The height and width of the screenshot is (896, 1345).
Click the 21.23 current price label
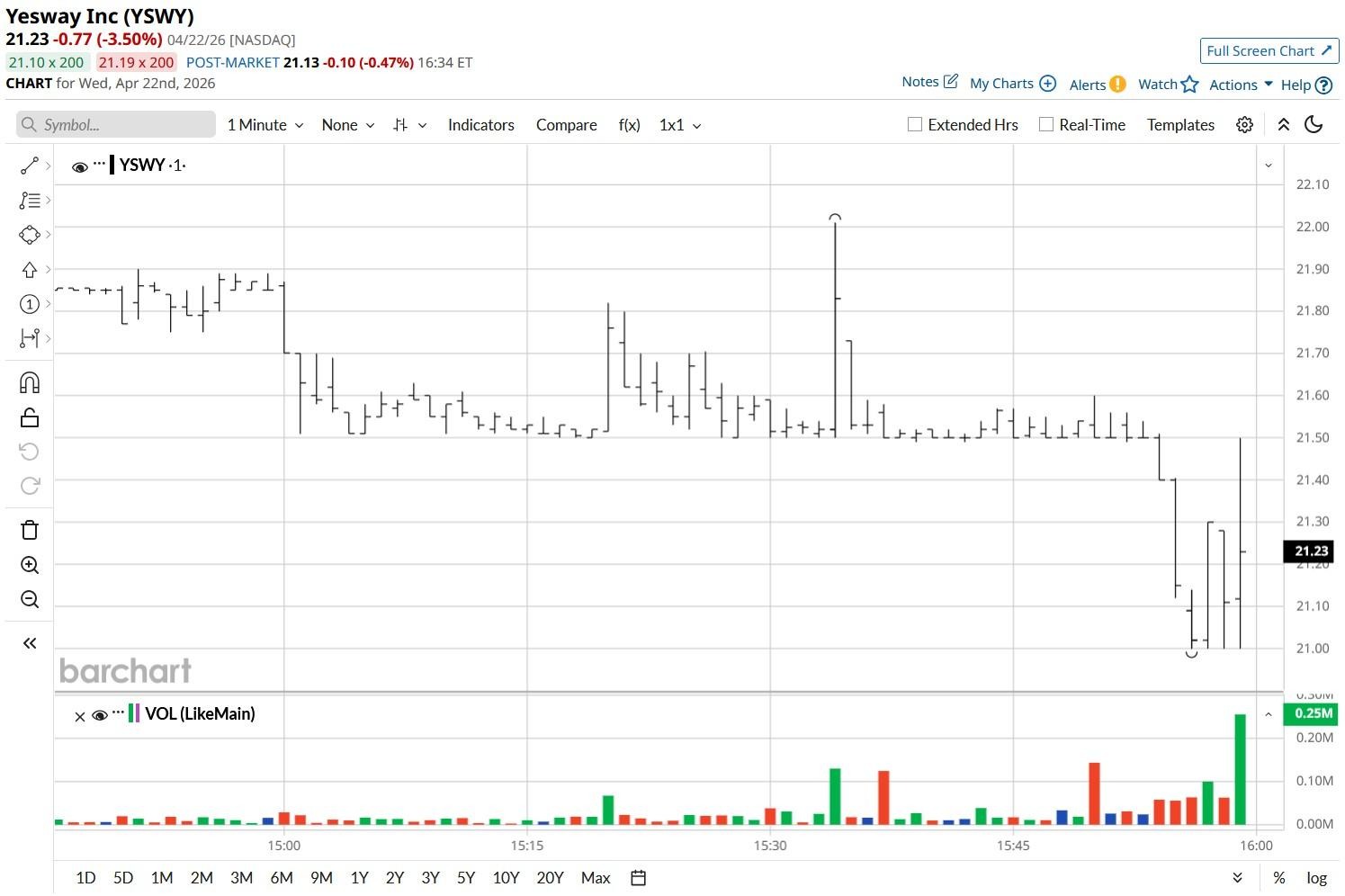coord(1311,551)
